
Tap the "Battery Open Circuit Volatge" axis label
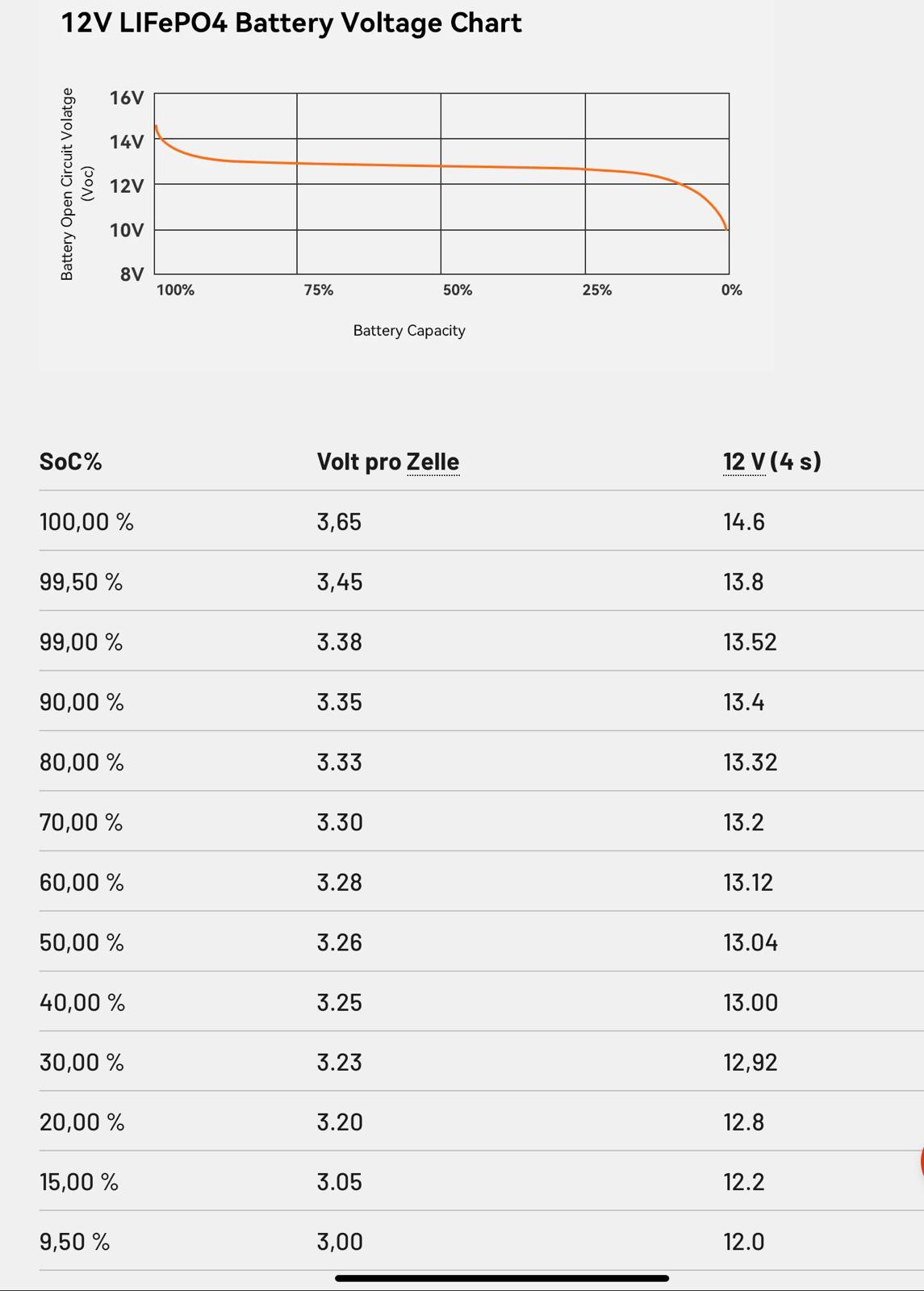point(68,184)
